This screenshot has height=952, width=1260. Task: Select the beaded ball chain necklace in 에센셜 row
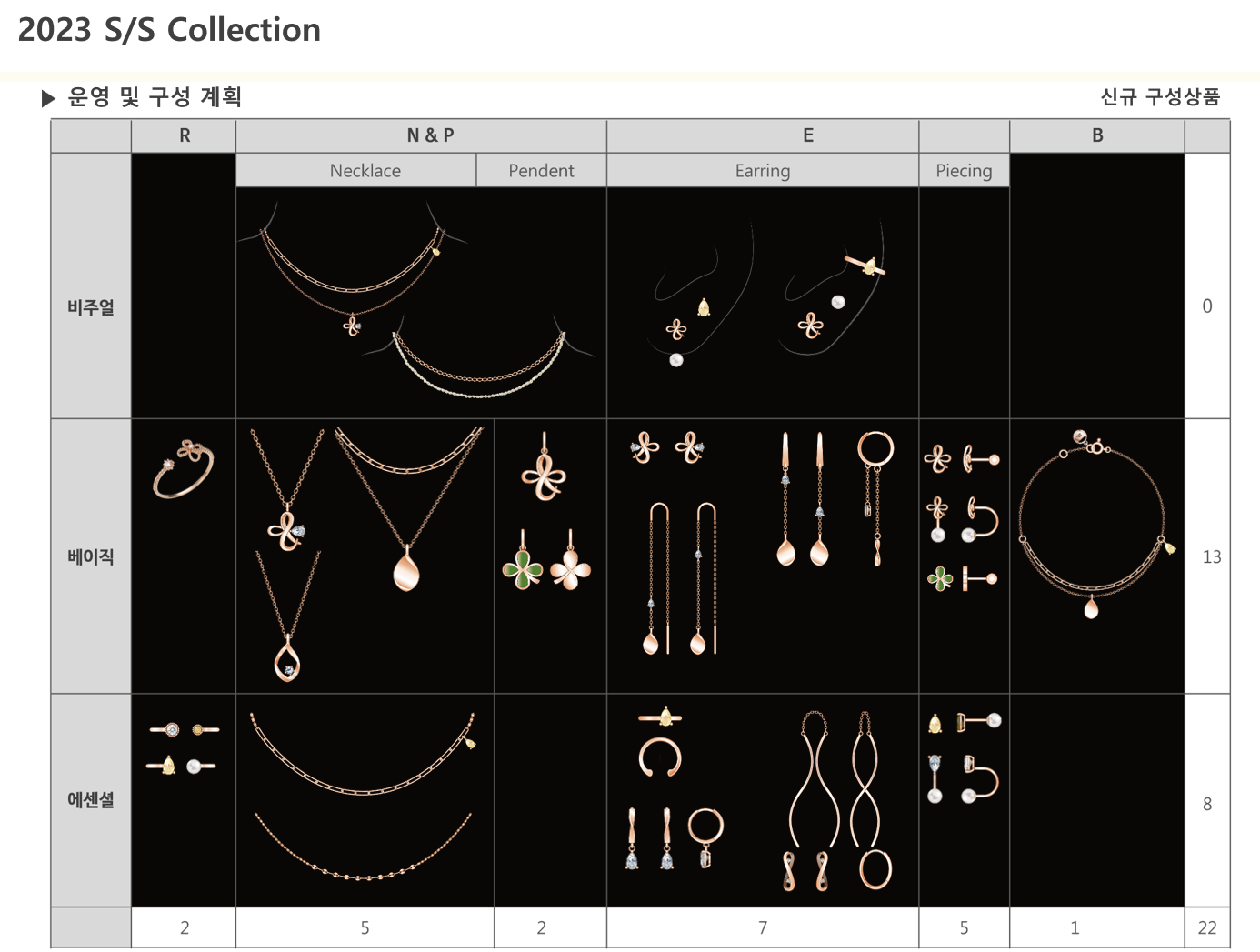point(363,847)
